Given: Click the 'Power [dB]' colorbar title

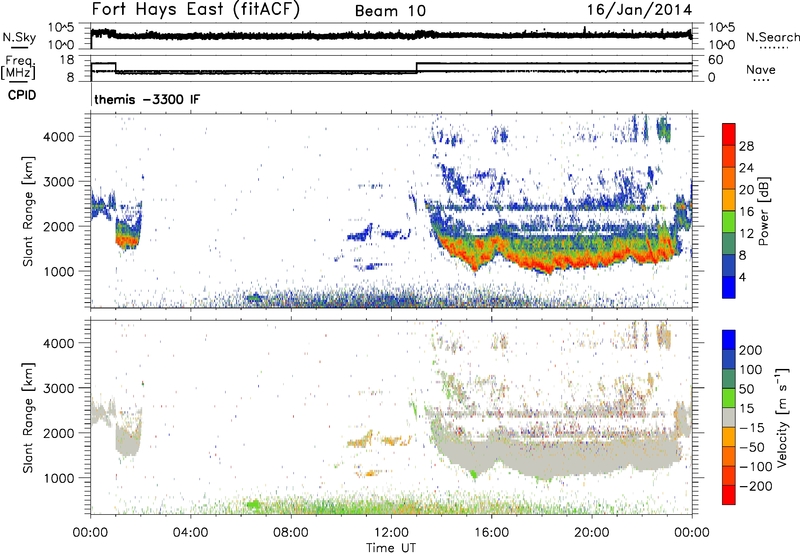Looking at the screenshot, I should tap(764, 211).
